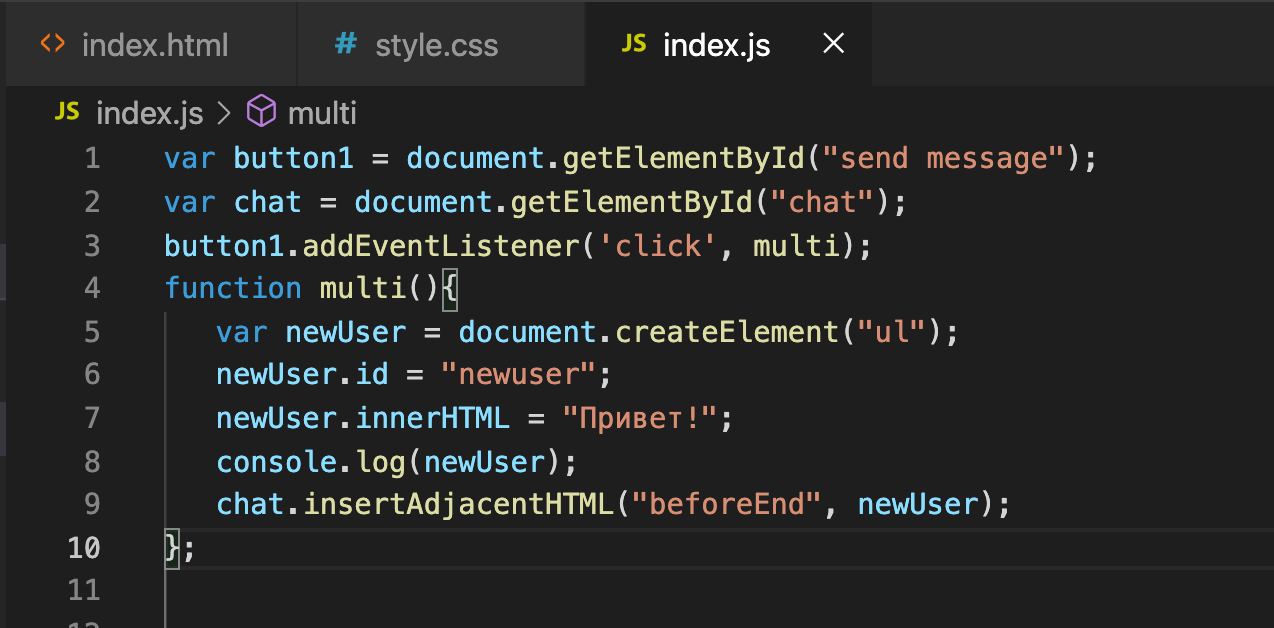The image size is (1274, 628).
Task: Click the HTML file icon on index.html tab
Action: point(54,44)
